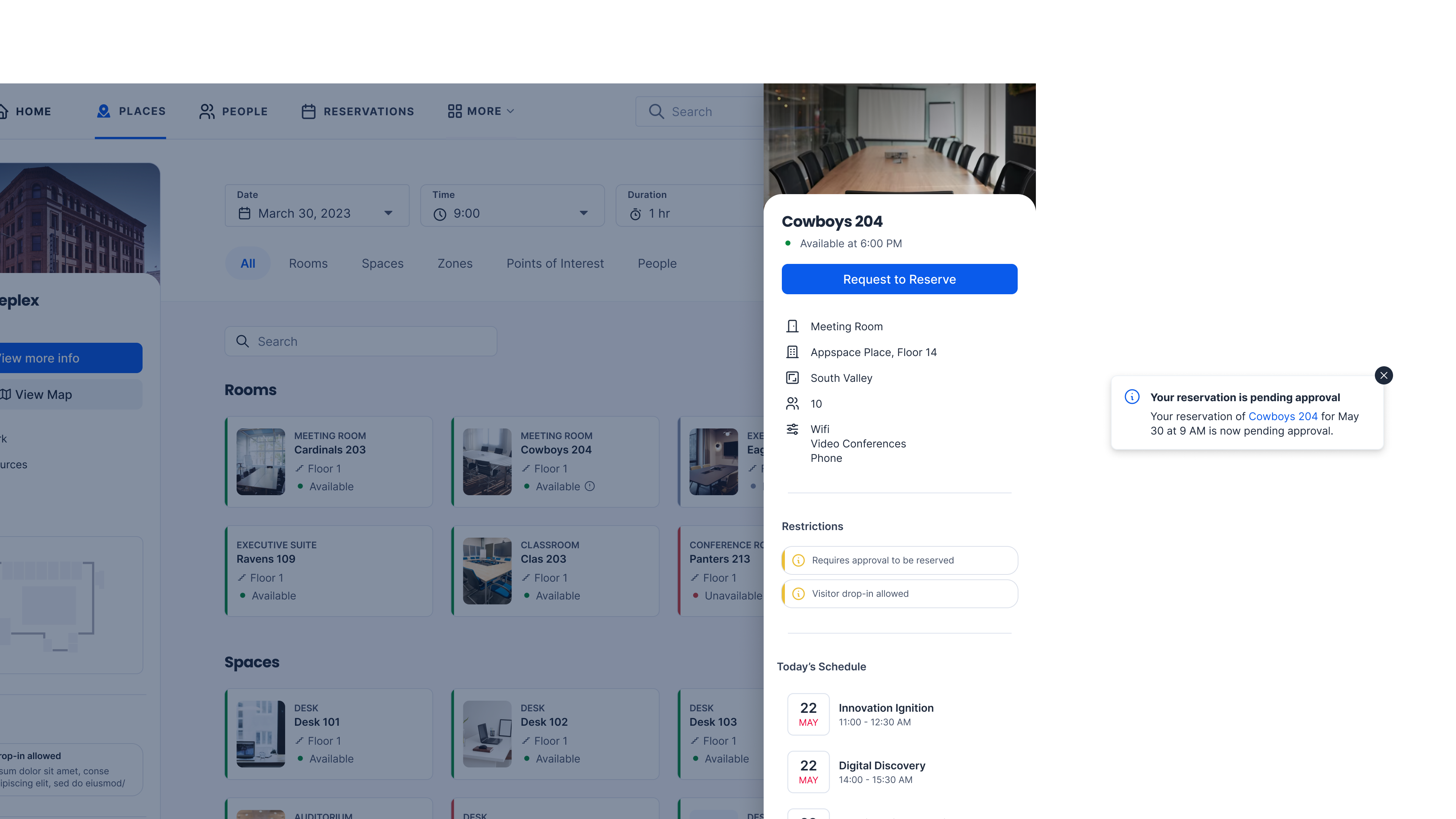Select Ravens 109 executive suite card
The width and height of the screenshot is (1456, 819).
[329, 571]
